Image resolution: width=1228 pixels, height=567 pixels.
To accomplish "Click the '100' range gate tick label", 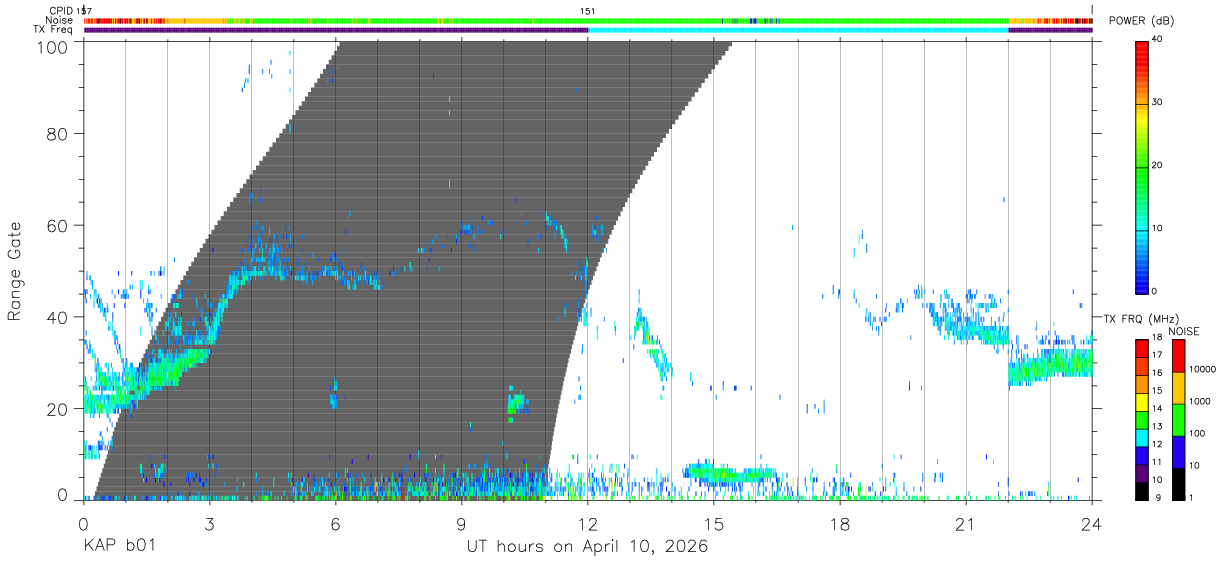I will [x=54, y=47].
